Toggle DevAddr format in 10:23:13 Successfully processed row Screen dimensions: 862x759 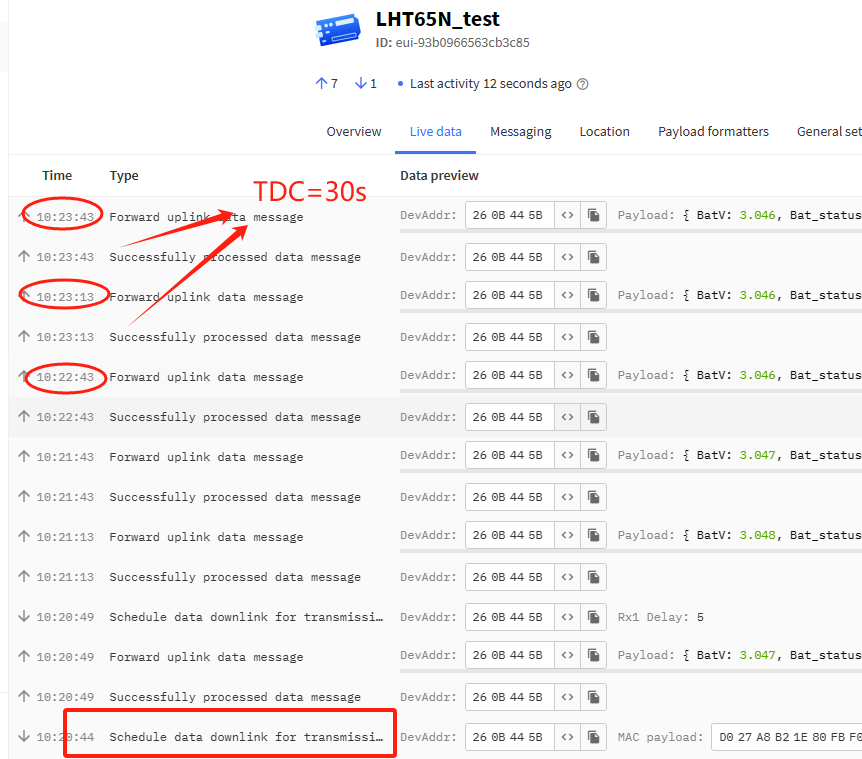pyautogui.click(x=567, y=337)
